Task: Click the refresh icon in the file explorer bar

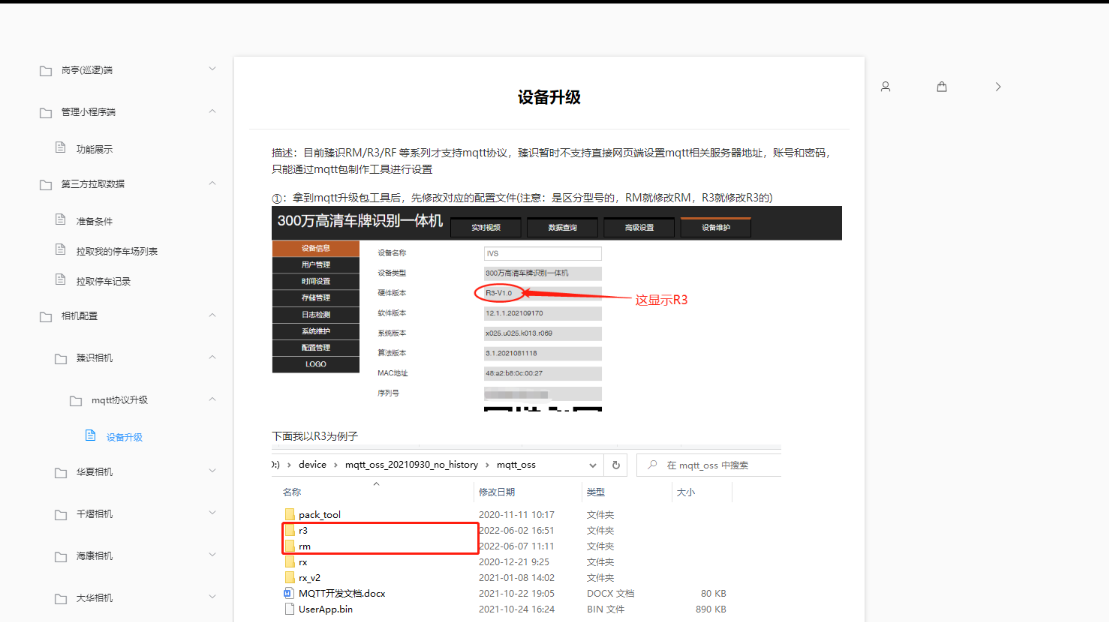Action: click(x=616, y=465)
